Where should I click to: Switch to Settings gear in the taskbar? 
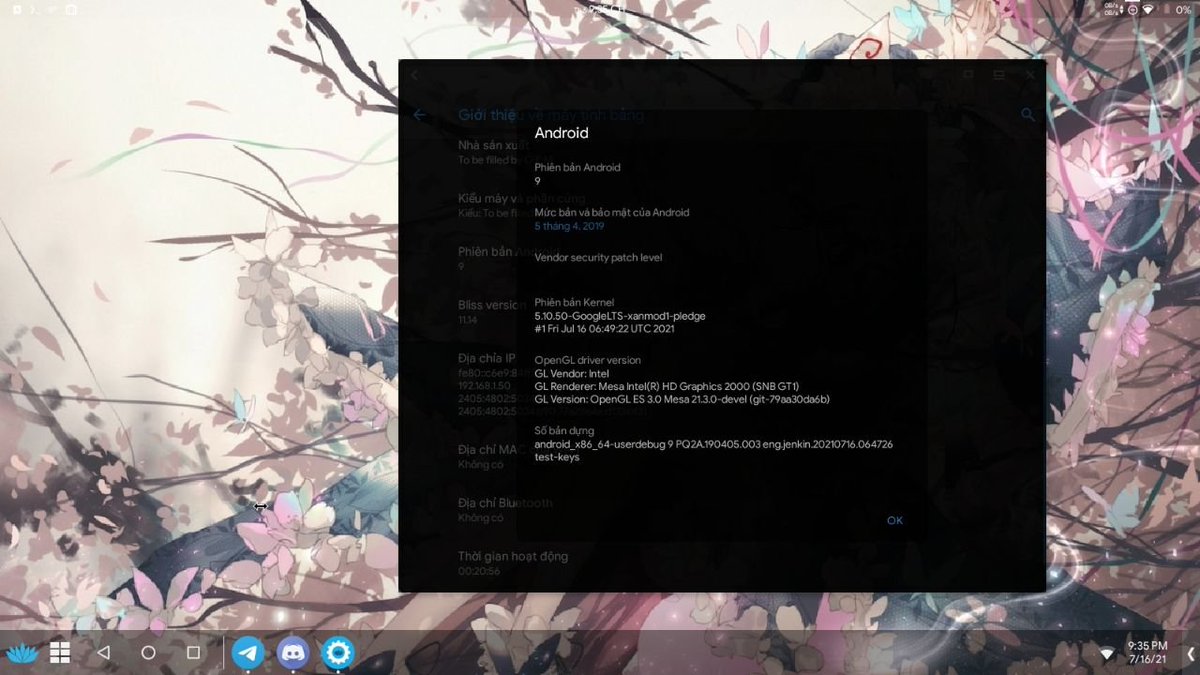pyautogui.click(x=338, y=653)
